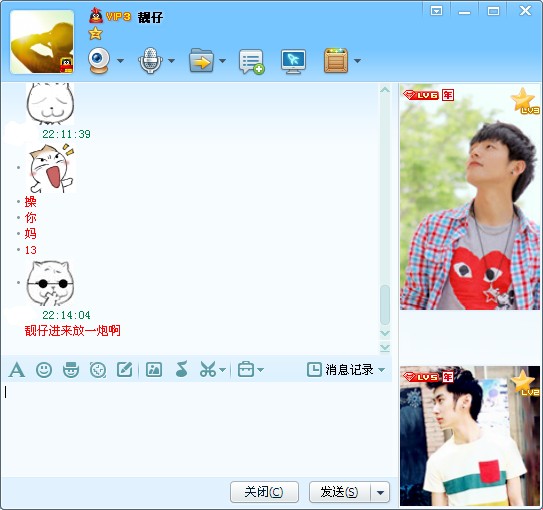Expand applications box dropdown arrow

[x=357, y=61]
